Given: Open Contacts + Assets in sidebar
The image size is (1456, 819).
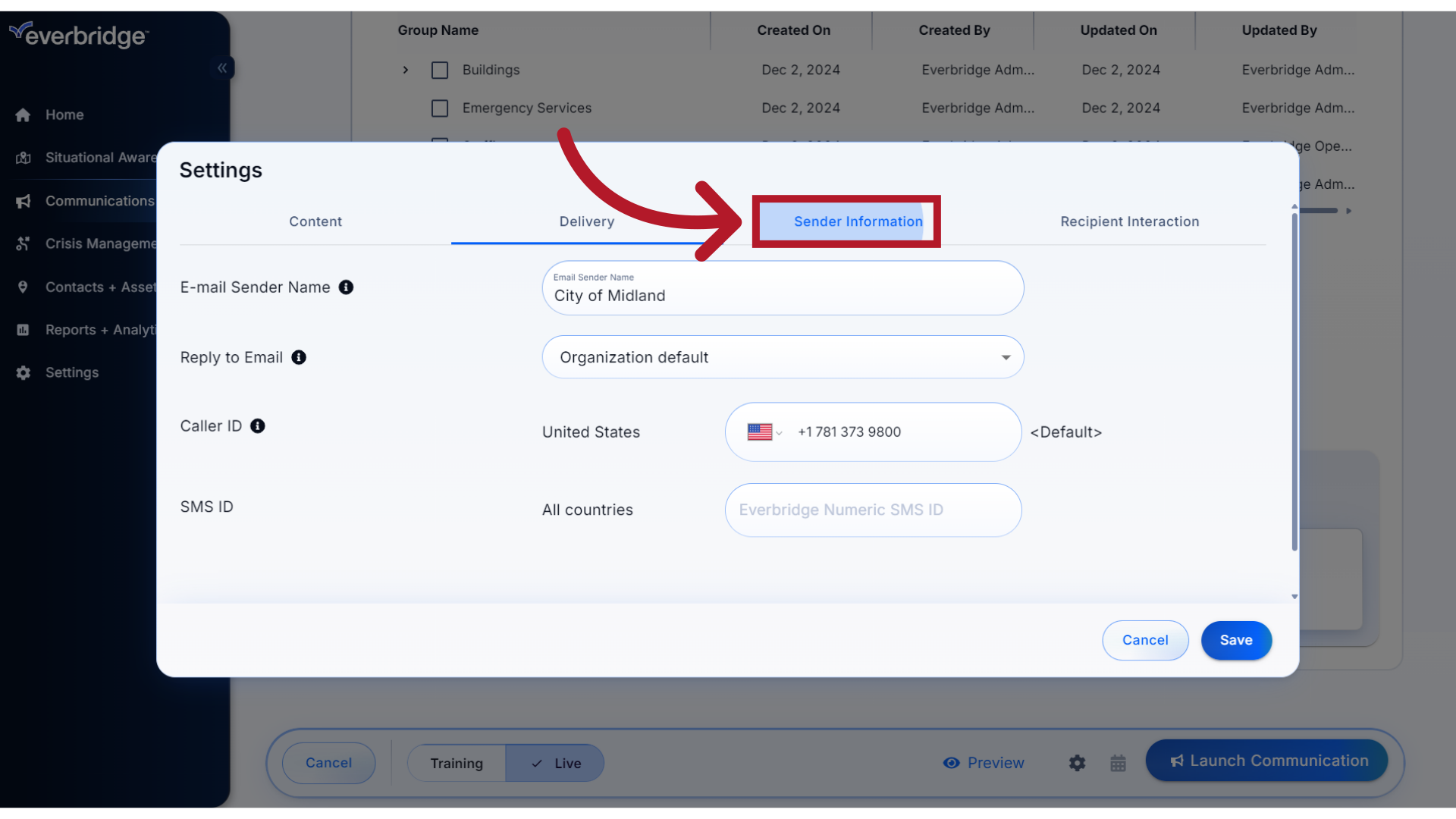Looking at the screenshot, I should point(101,287).
